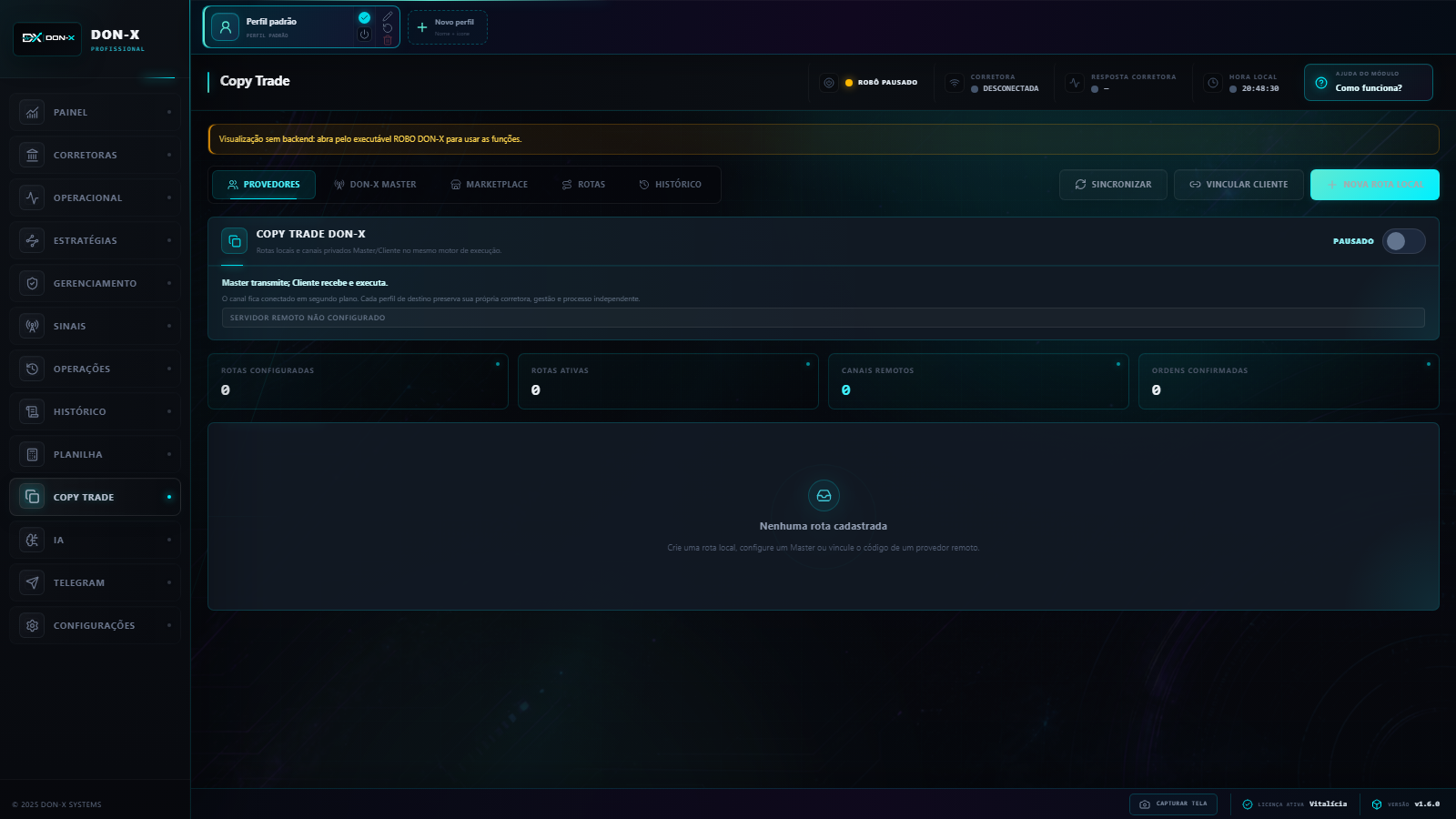The image size is (1456, 819).
Task: Open the Histórico tab in Copy Trade
Action: pyautogui.click(x=671, y=185)
